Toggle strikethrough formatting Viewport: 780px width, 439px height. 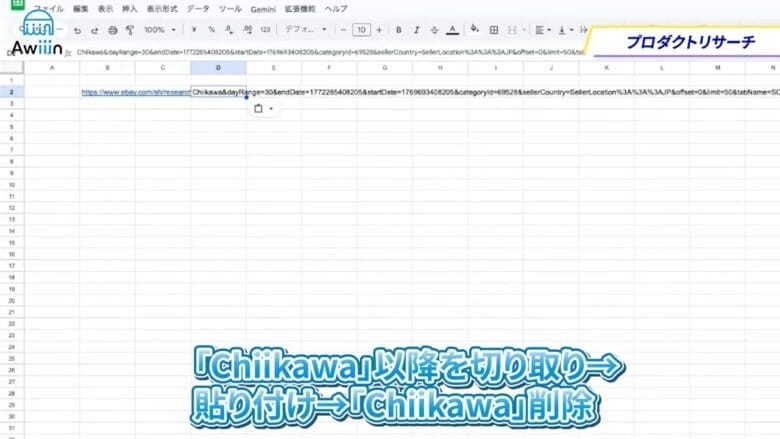click(434, 30)
